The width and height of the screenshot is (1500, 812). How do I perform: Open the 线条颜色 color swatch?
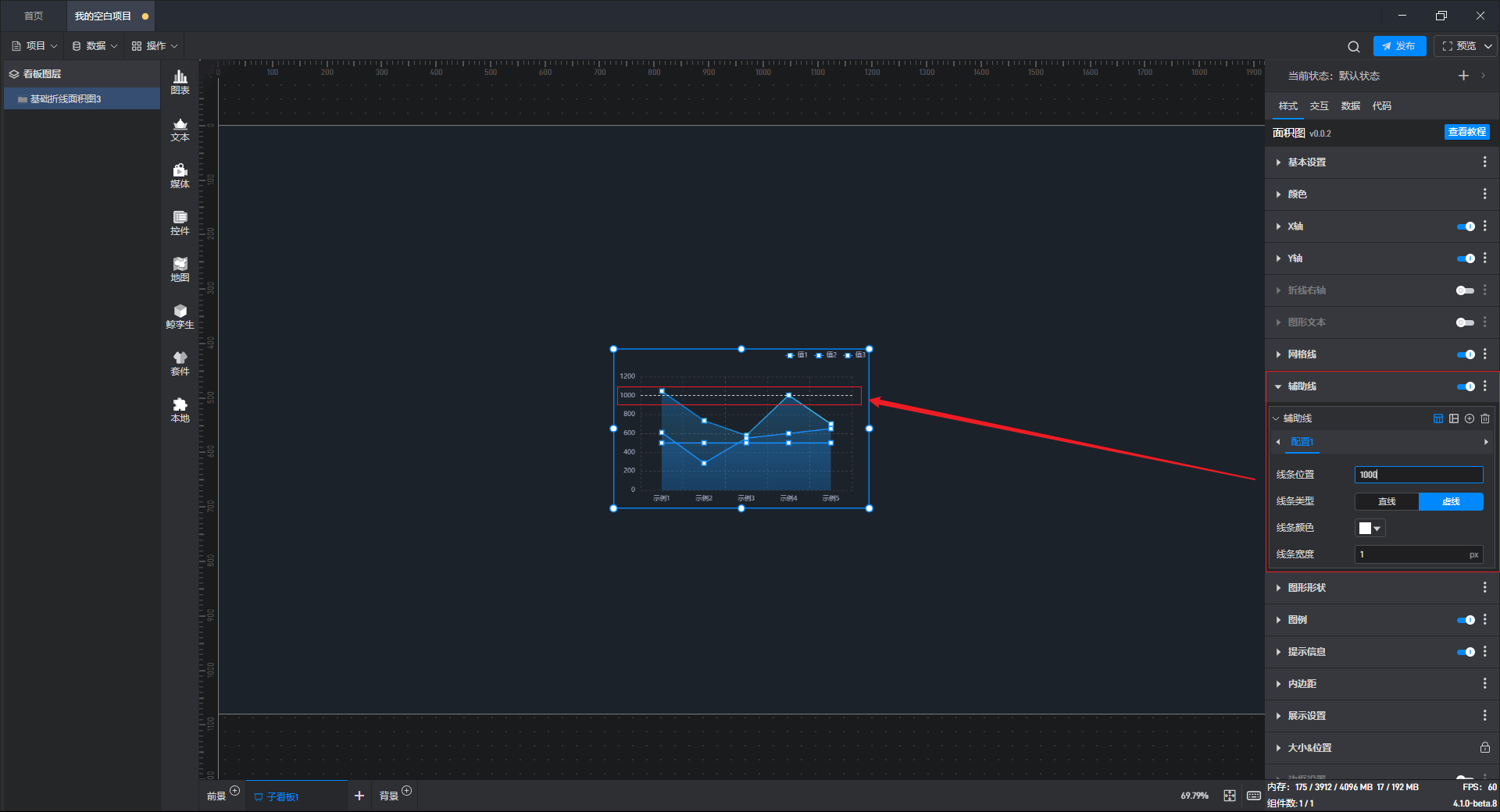(x=1370, y=529)
